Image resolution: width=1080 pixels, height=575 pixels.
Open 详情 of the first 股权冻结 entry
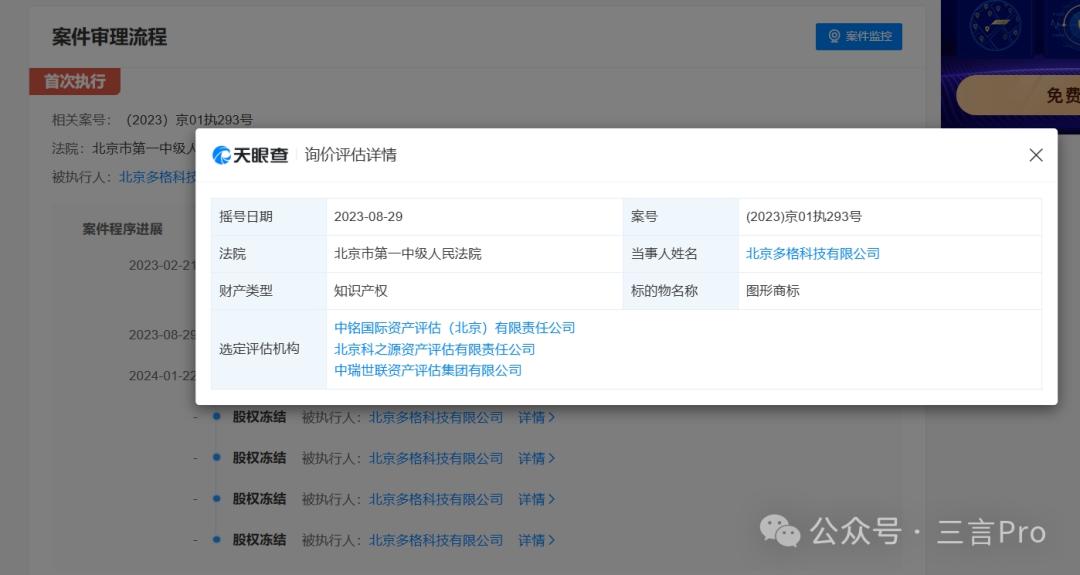[536, 417]
